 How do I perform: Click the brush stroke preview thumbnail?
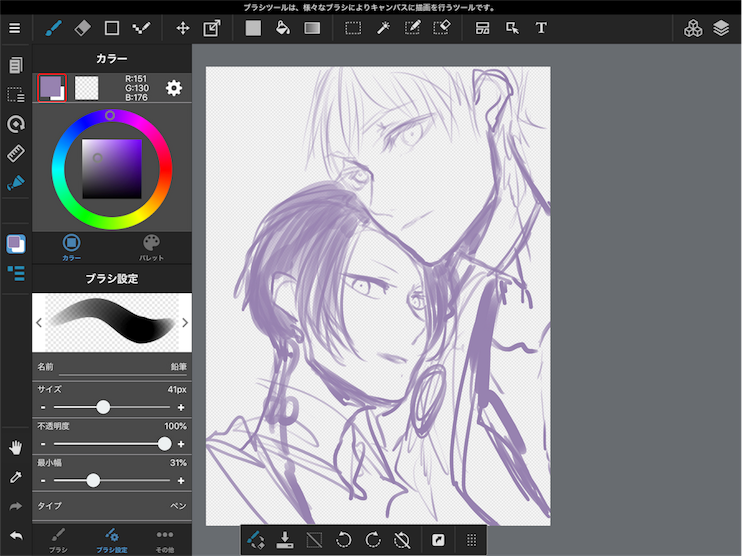112,322
